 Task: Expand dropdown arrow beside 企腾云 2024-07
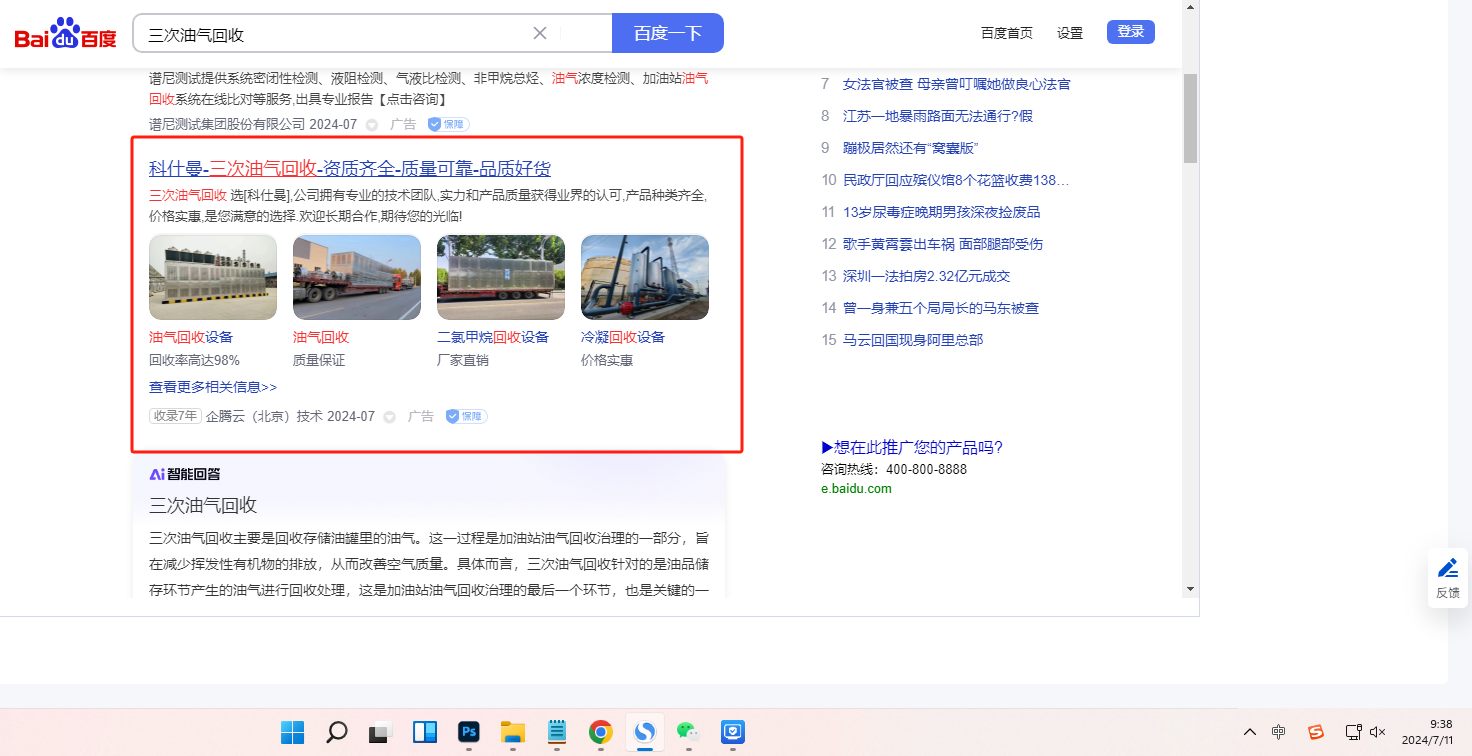[x=389, y=417]
